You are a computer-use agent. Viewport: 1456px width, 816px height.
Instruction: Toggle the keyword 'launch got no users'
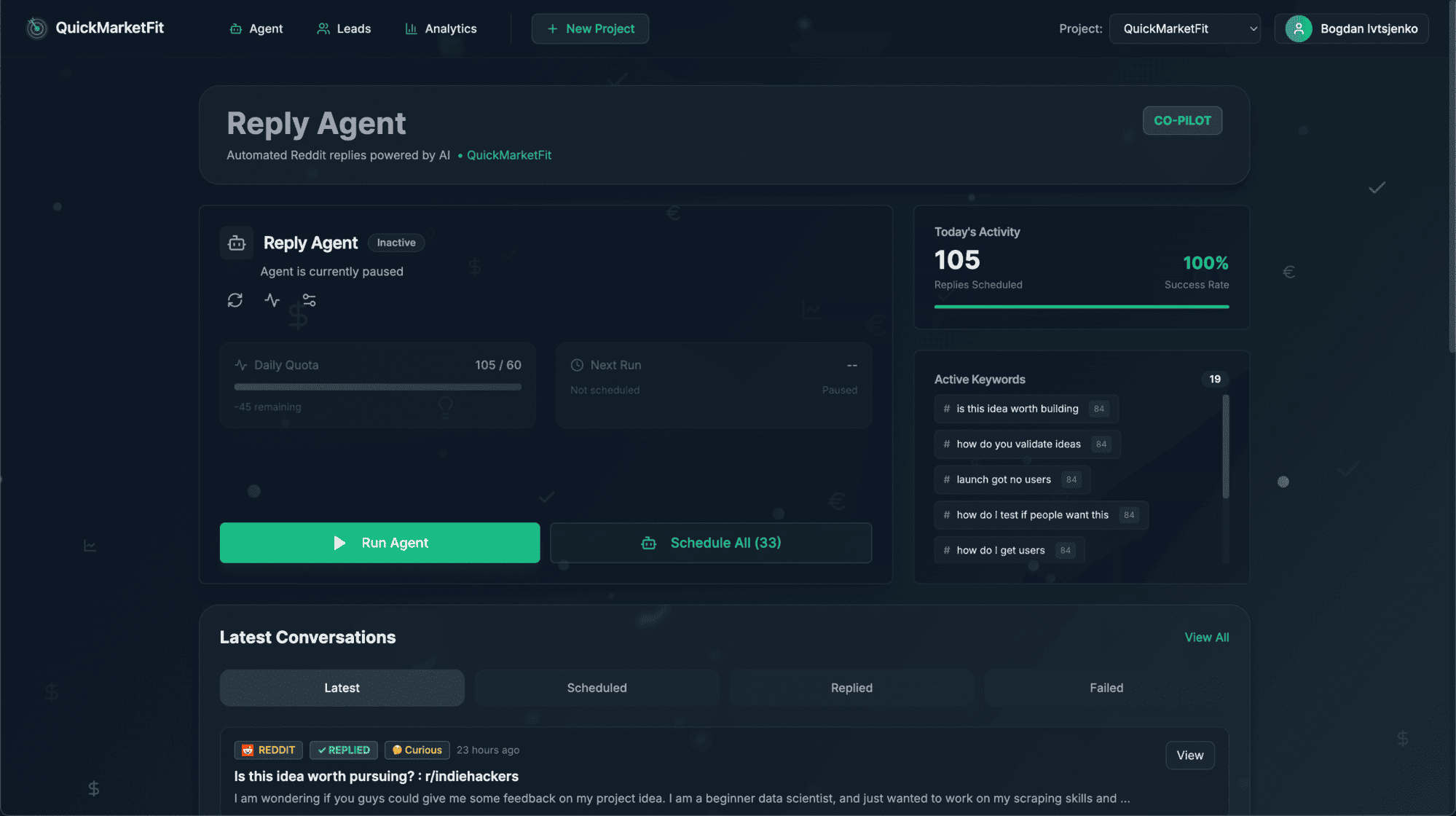click(x=1011, y=479)
